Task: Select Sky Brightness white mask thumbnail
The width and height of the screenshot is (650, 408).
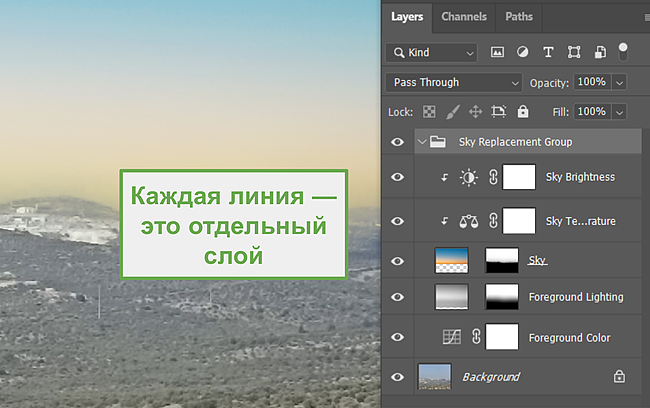Action: pyautogui.click(x=519, y=177)
